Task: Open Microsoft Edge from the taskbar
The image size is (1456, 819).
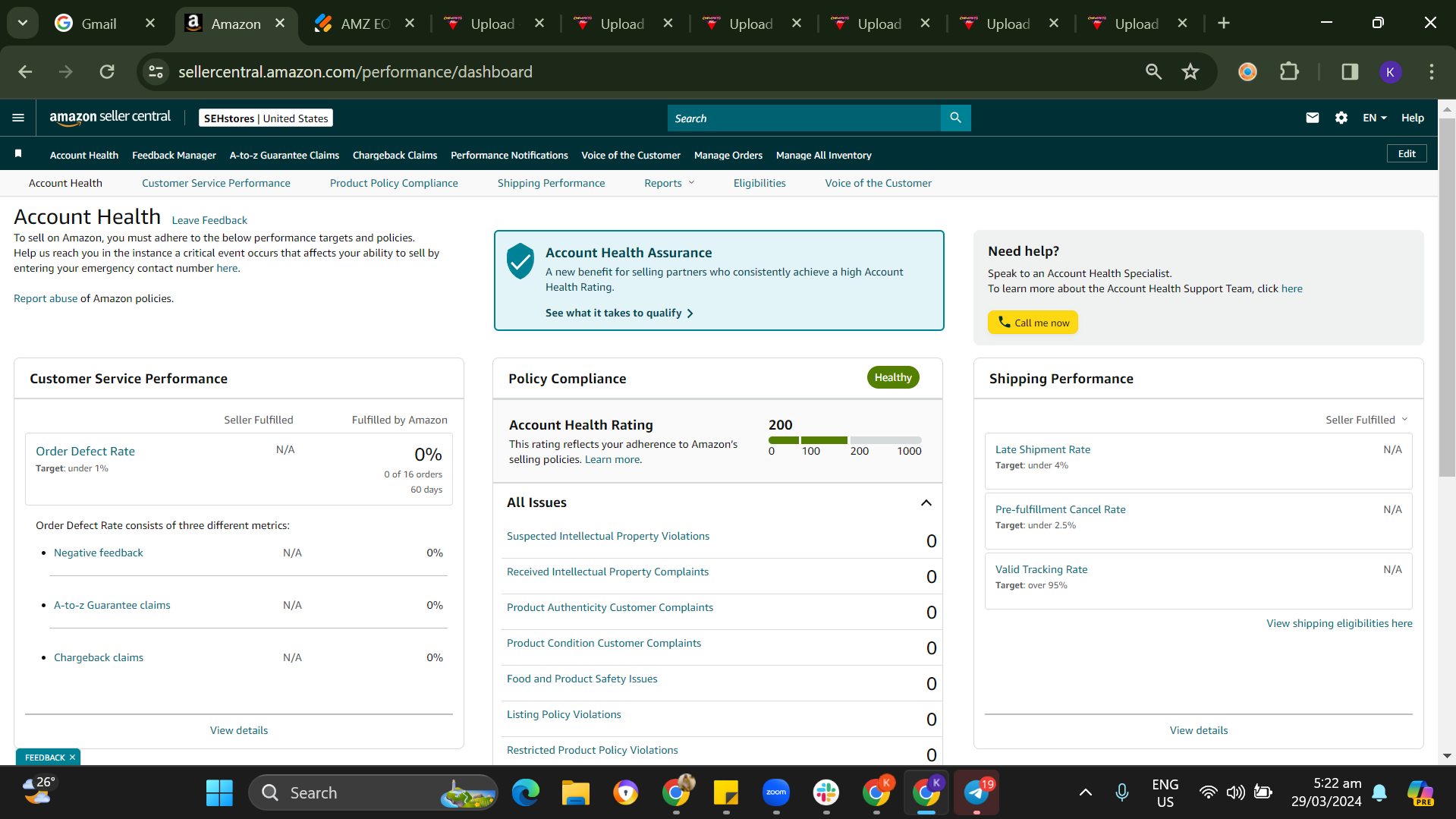Action: tap(525, 792)
